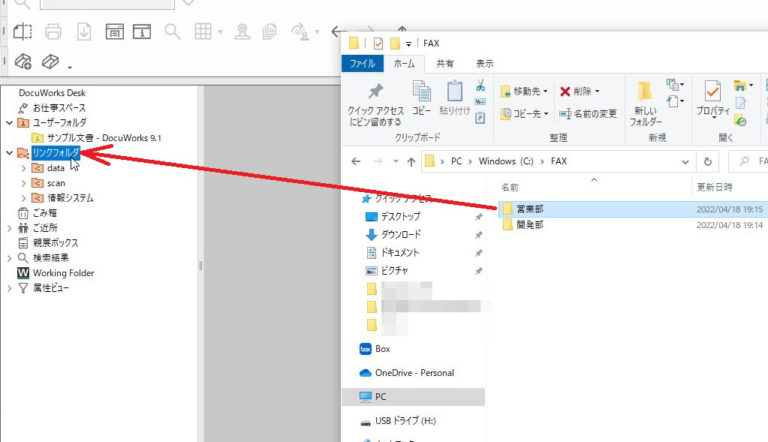Open the ごみ箱 trash bin
The width and height of the screenshot is (768, 442).
pos(40,213)
